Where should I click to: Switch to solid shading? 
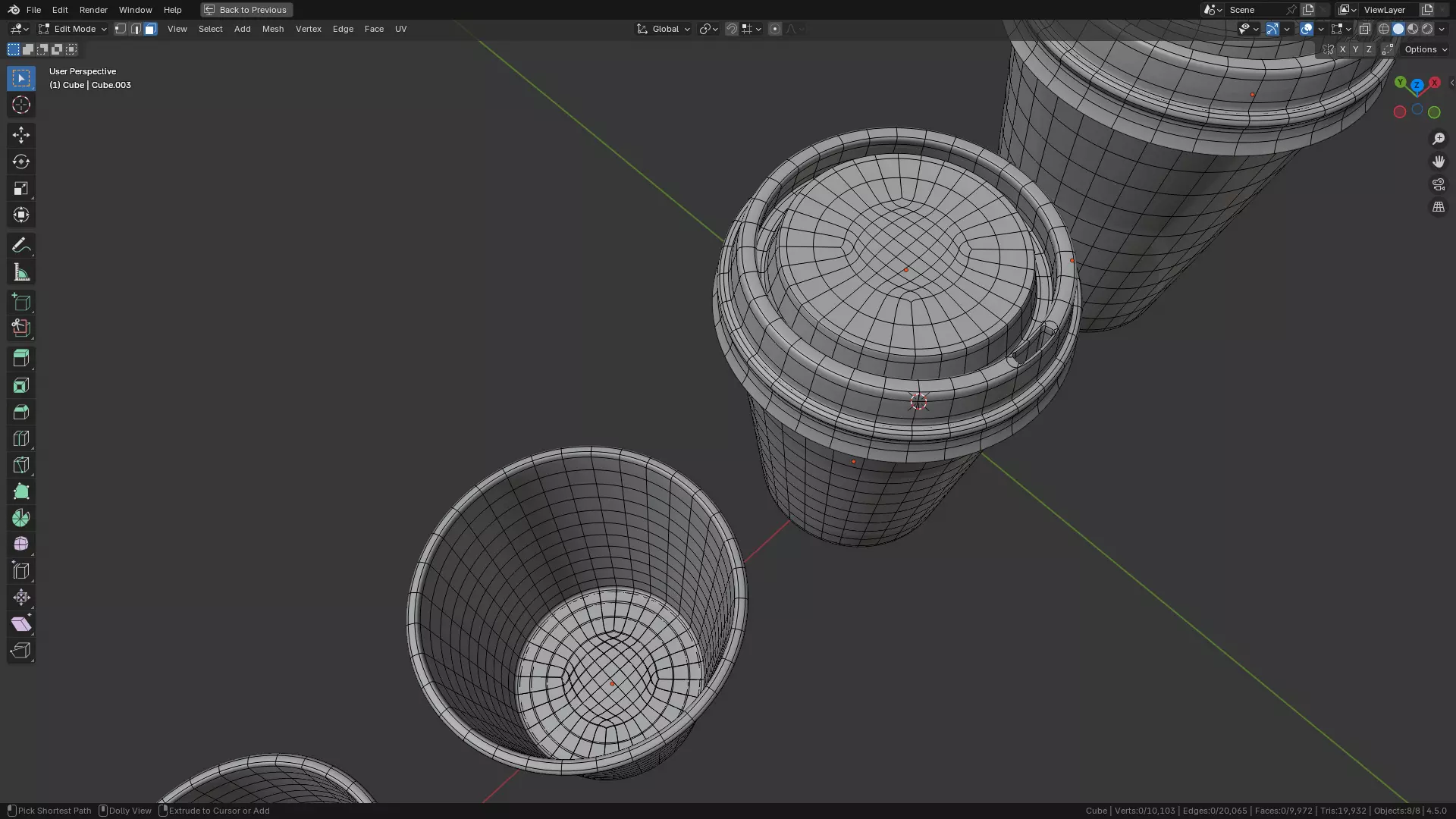(1398, 29)
